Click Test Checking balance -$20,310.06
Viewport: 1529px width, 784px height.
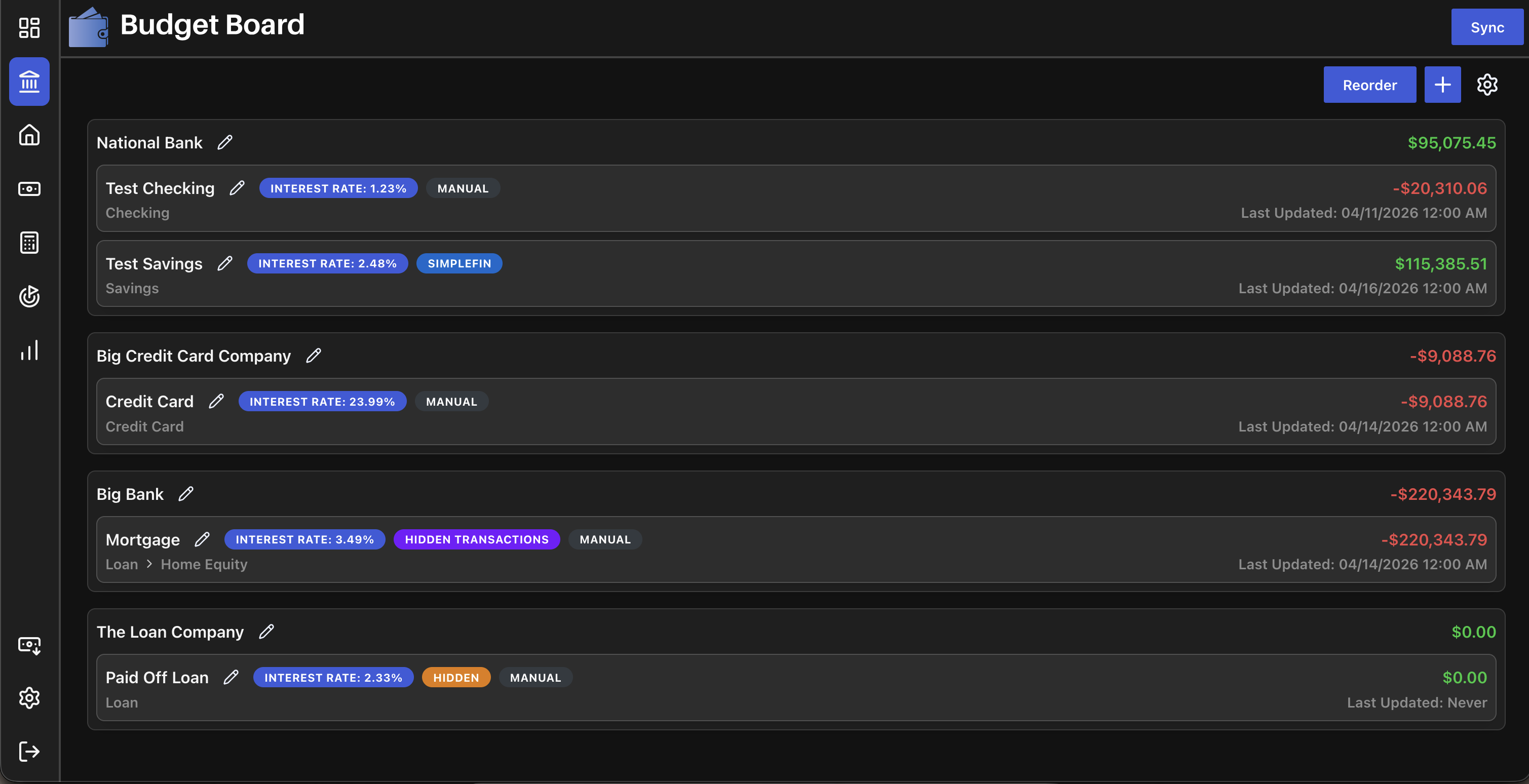pyautogui.click(x=1439, y=188)
